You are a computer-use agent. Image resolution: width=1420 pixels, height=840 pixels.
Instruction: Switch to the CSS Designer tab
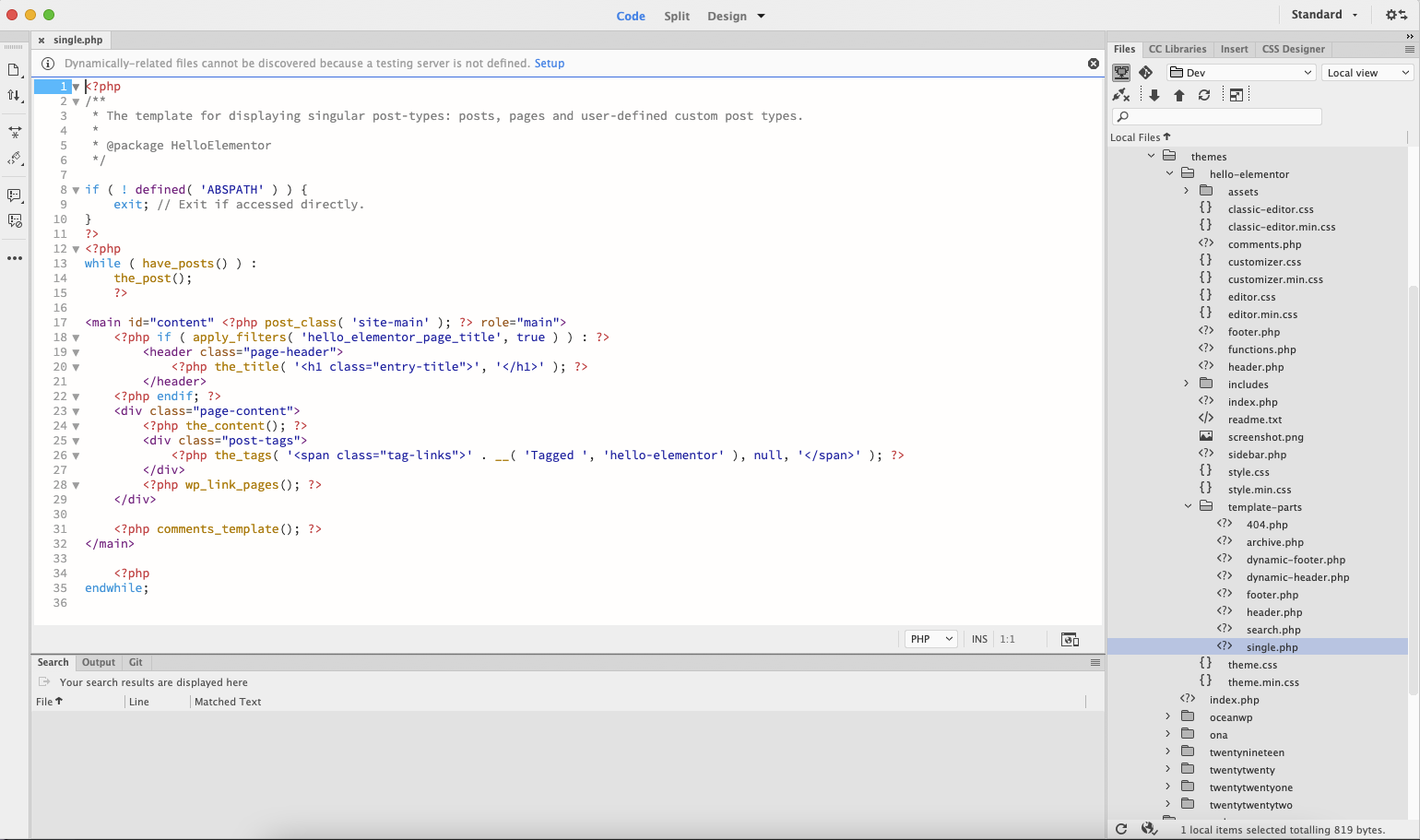[x=1293, y=49]
